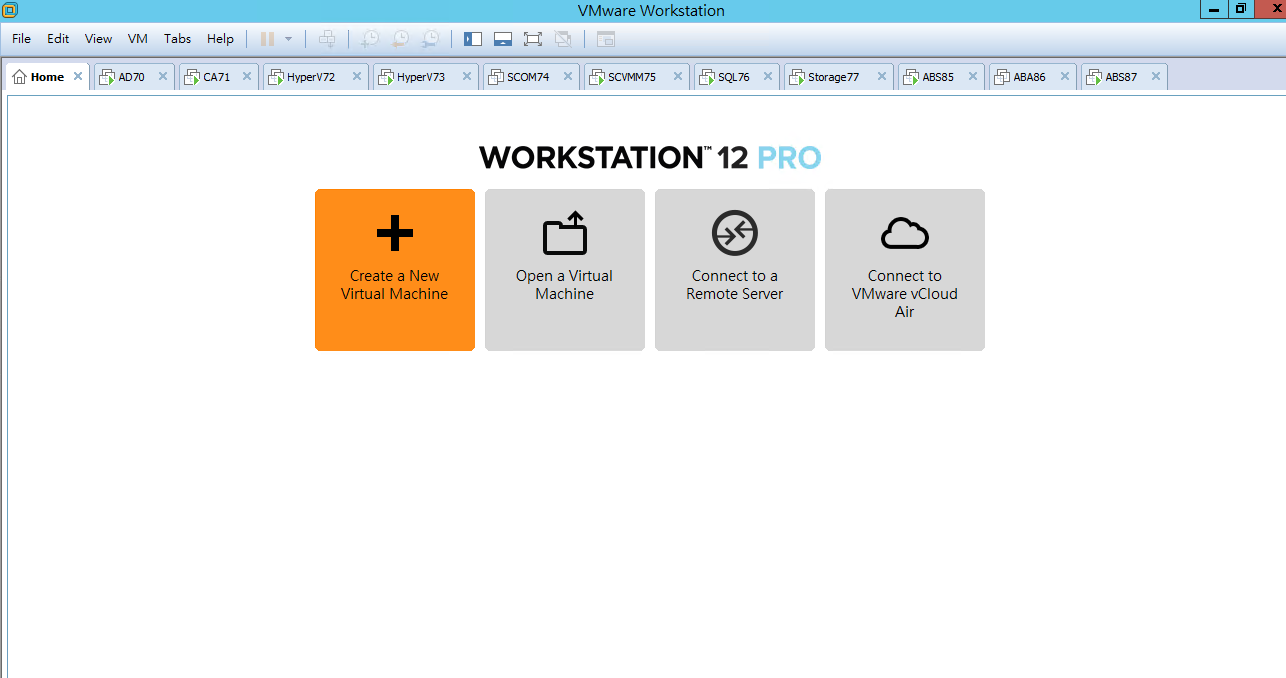The image size is (1286, 678).
Task: Click Connect to VMware vCloud Air tile
Action: point(905,270)
